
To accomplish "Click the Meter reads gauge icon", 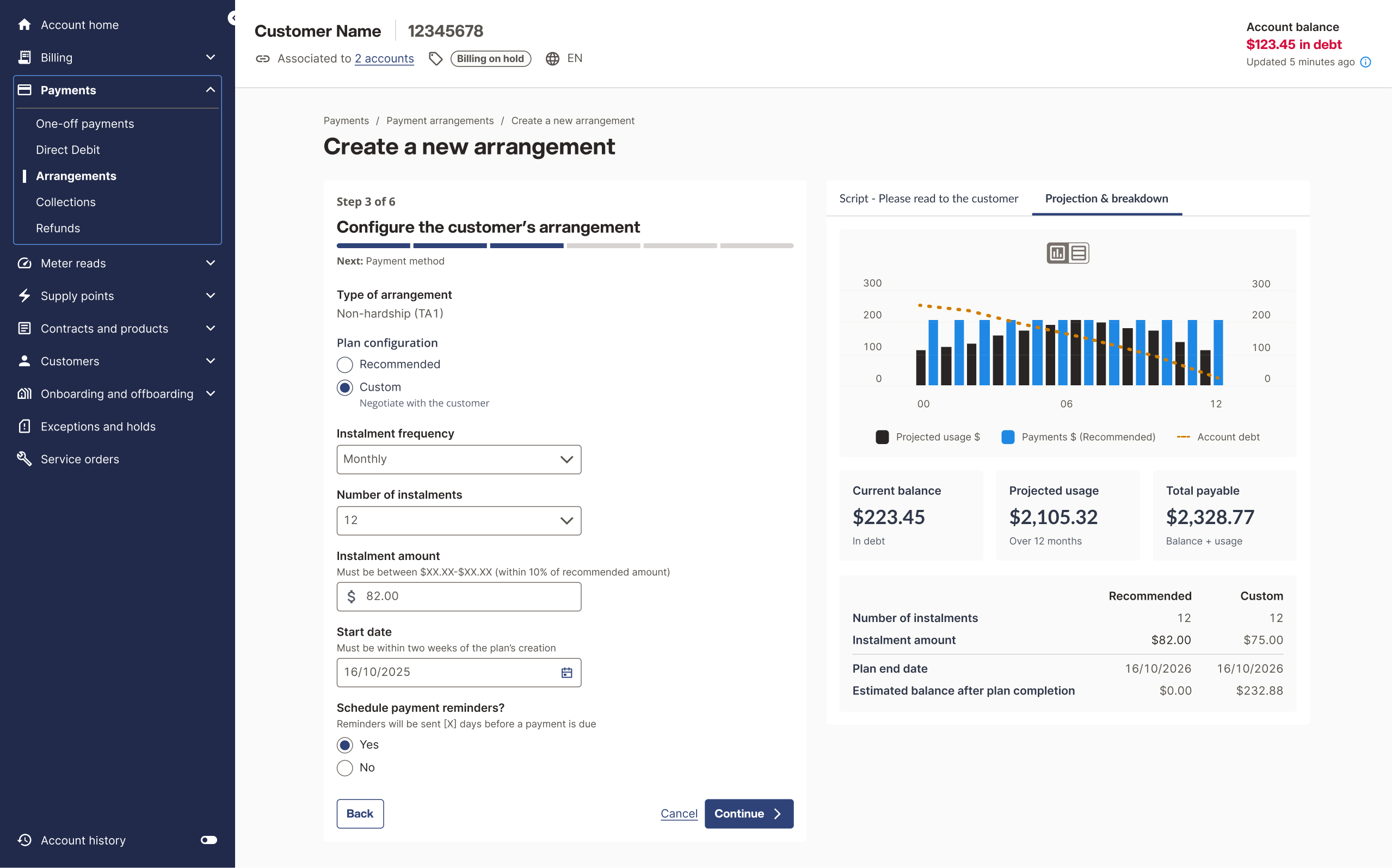I will [24, 263].
